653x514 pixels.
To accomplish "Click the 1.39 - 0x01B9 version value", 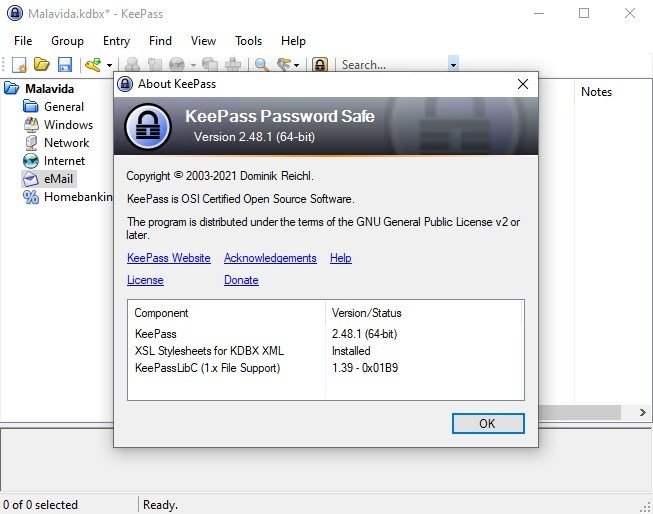I will [x=365, y=368].
